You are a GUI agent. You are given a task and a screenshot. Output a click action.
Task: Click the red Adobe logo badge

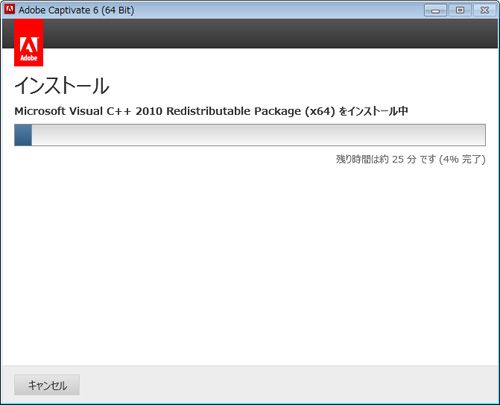click(29, 43)
